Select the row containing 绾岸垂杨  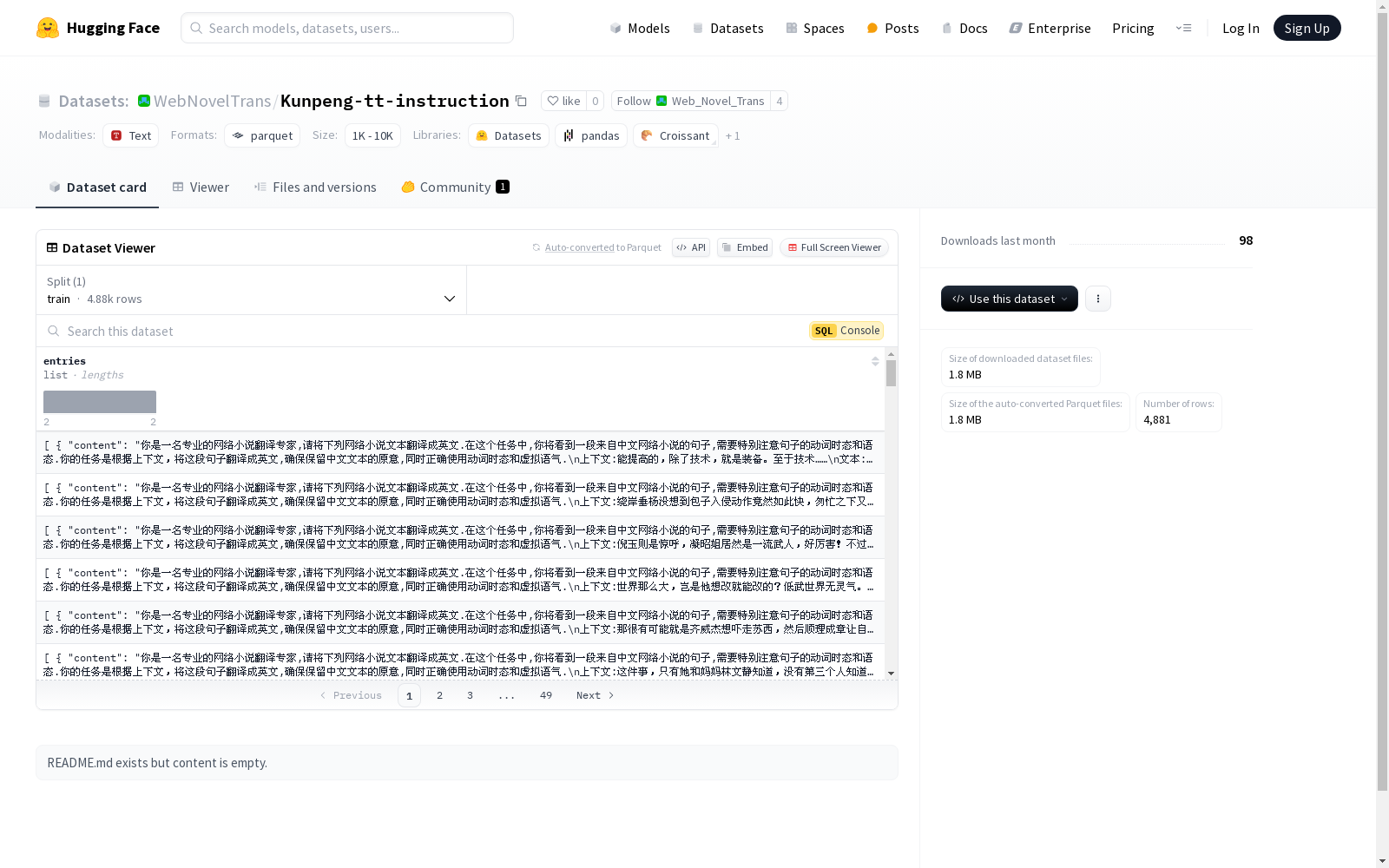(x=460, y=495)
